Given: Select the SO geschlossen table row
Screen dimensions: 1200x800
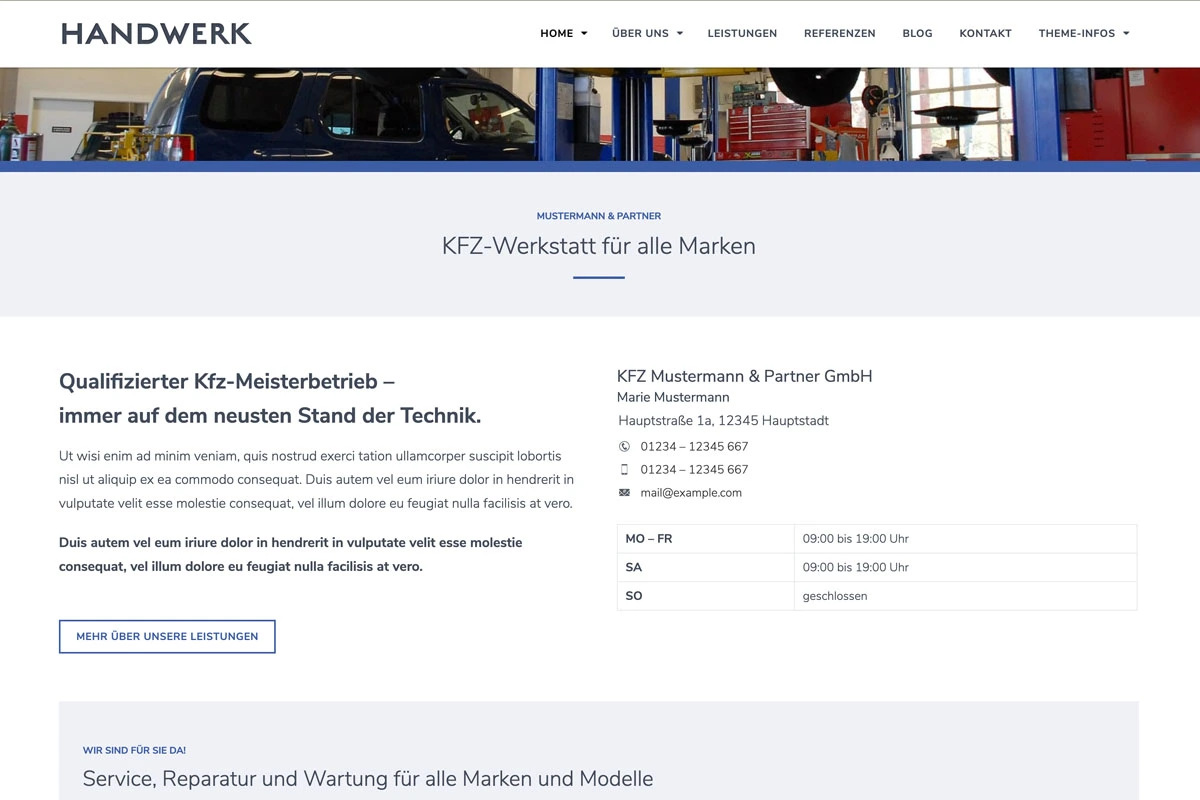Looking at the screenshot, I should (877, 595).
